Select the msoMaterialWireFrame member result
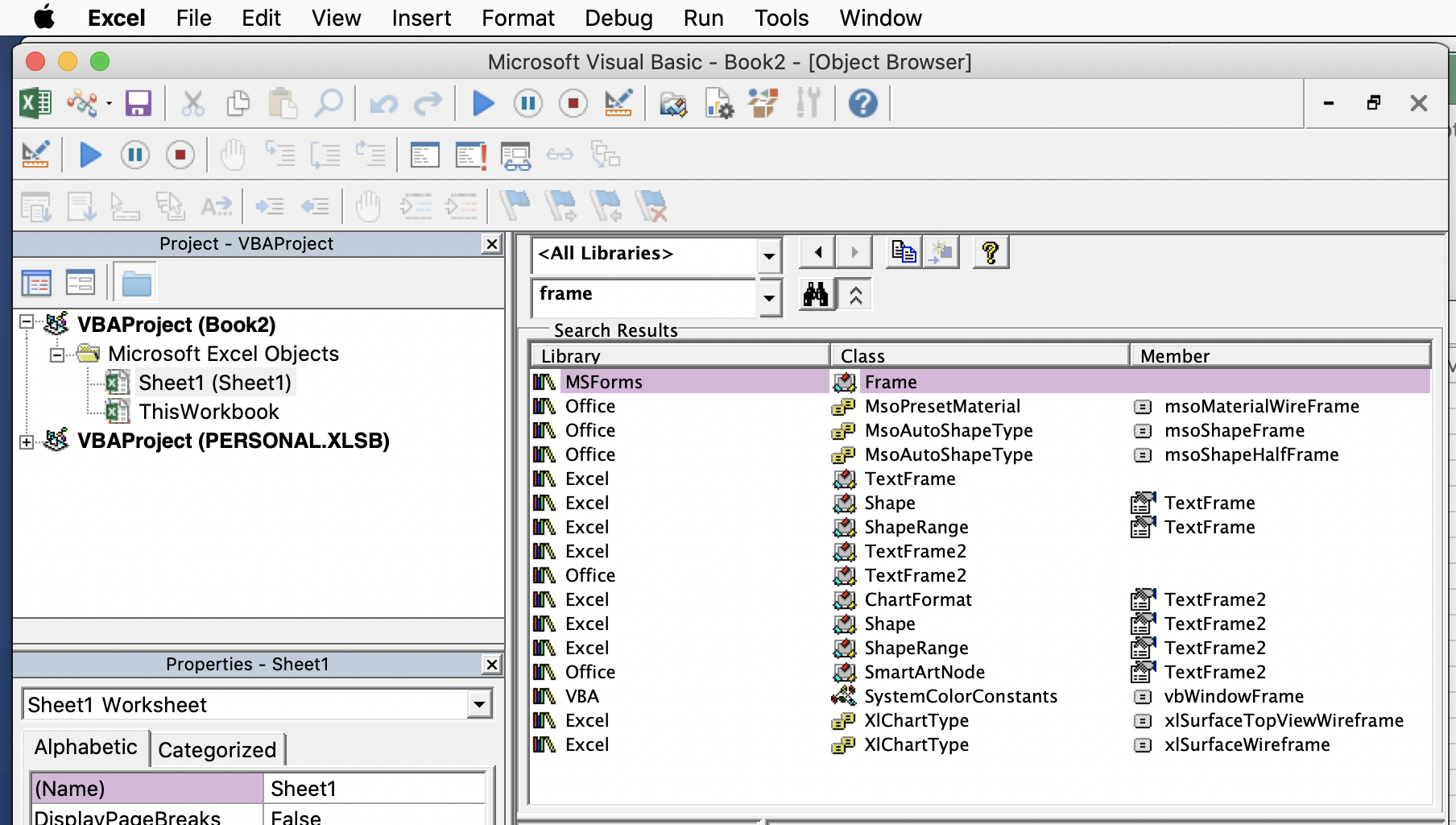This screenshot has width=1456, height=825. click(1262, 406)
